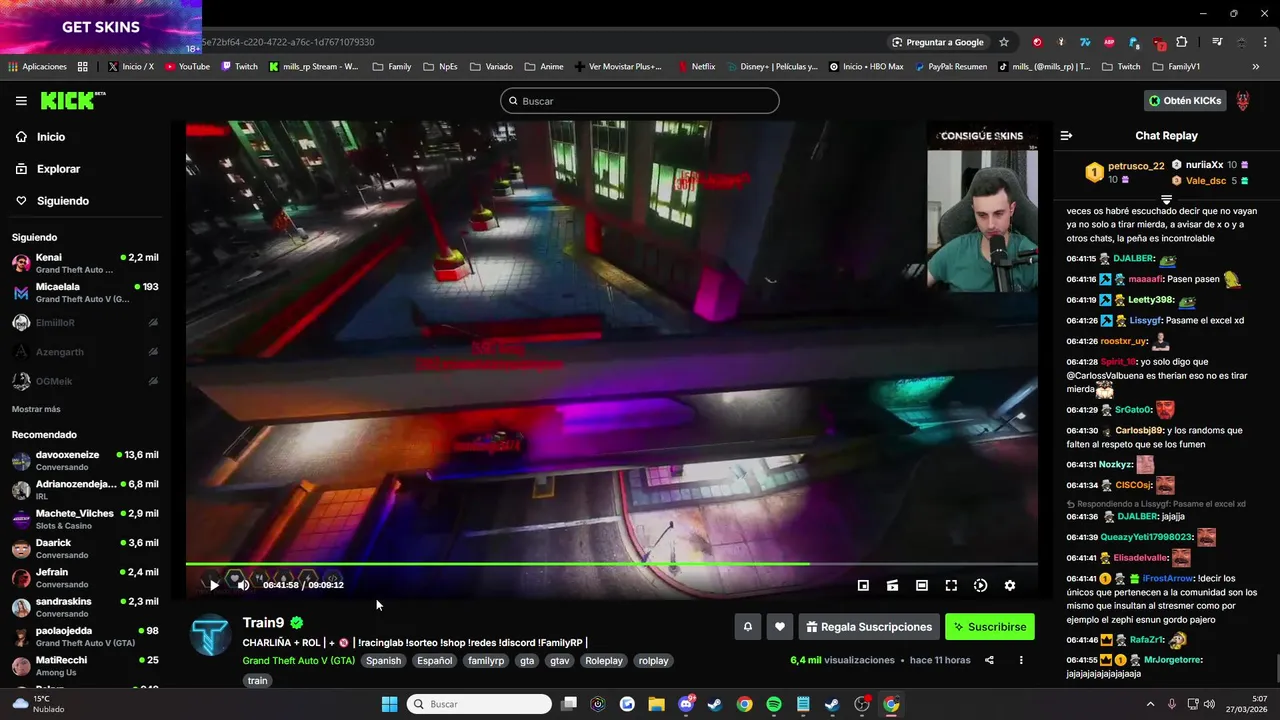Focus the Kick Buscar search field
The image size is (1280, 720).
640,101
